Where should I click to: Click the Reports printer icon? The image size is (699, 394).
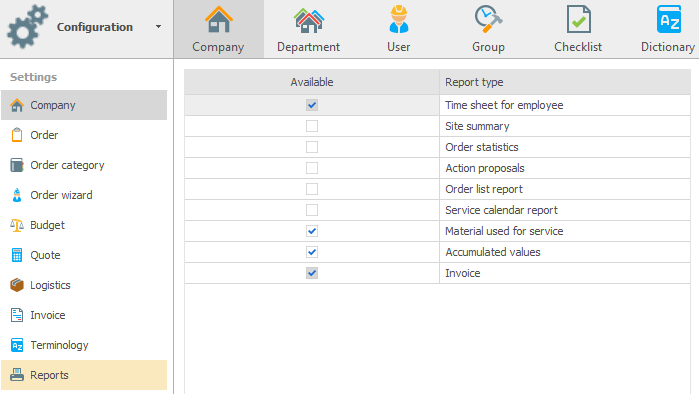[x=17, y=375]
